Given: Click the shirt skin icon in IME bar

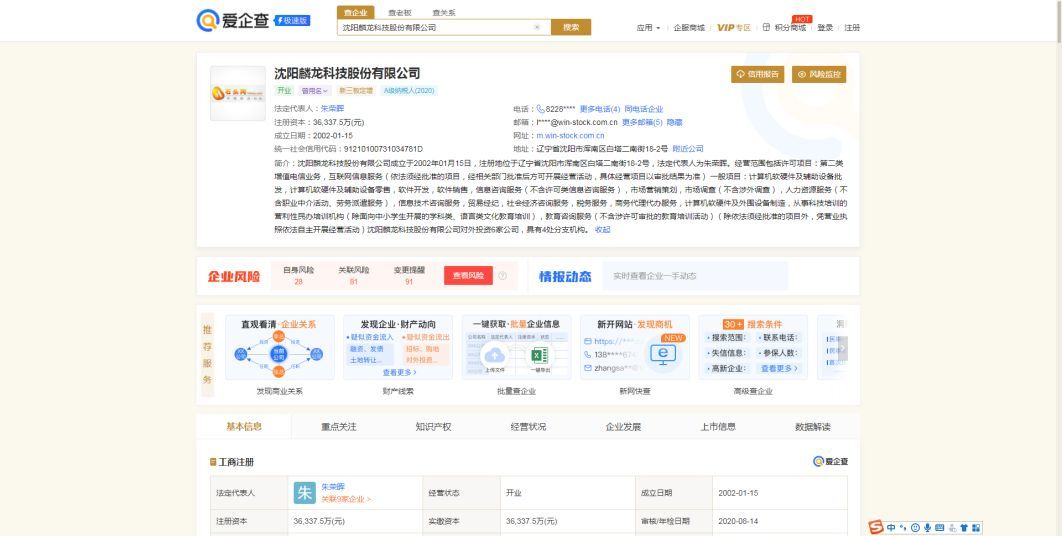Looking at the screenshot, I should 964,527.
